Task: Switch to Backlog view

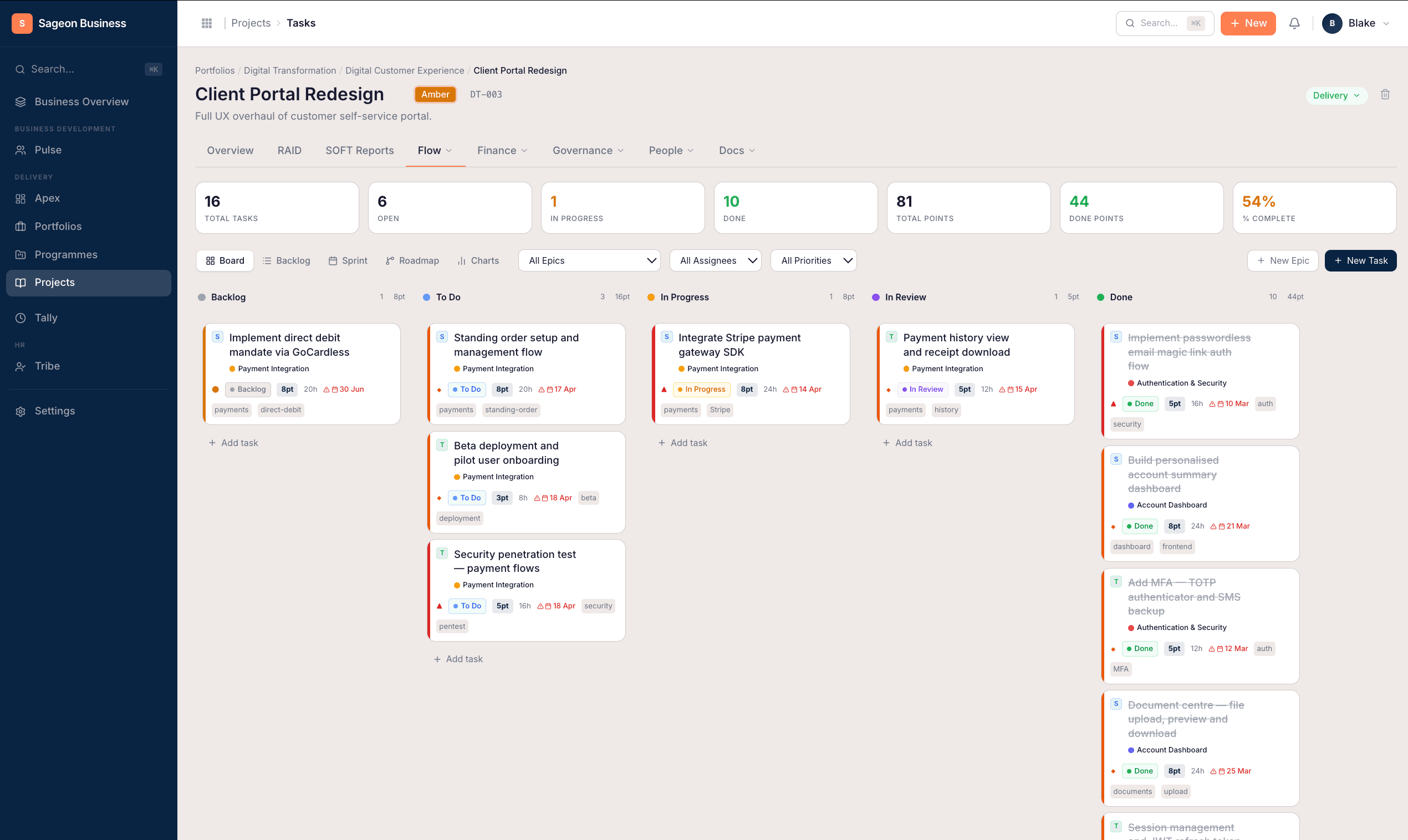Action: coord(287,261)
